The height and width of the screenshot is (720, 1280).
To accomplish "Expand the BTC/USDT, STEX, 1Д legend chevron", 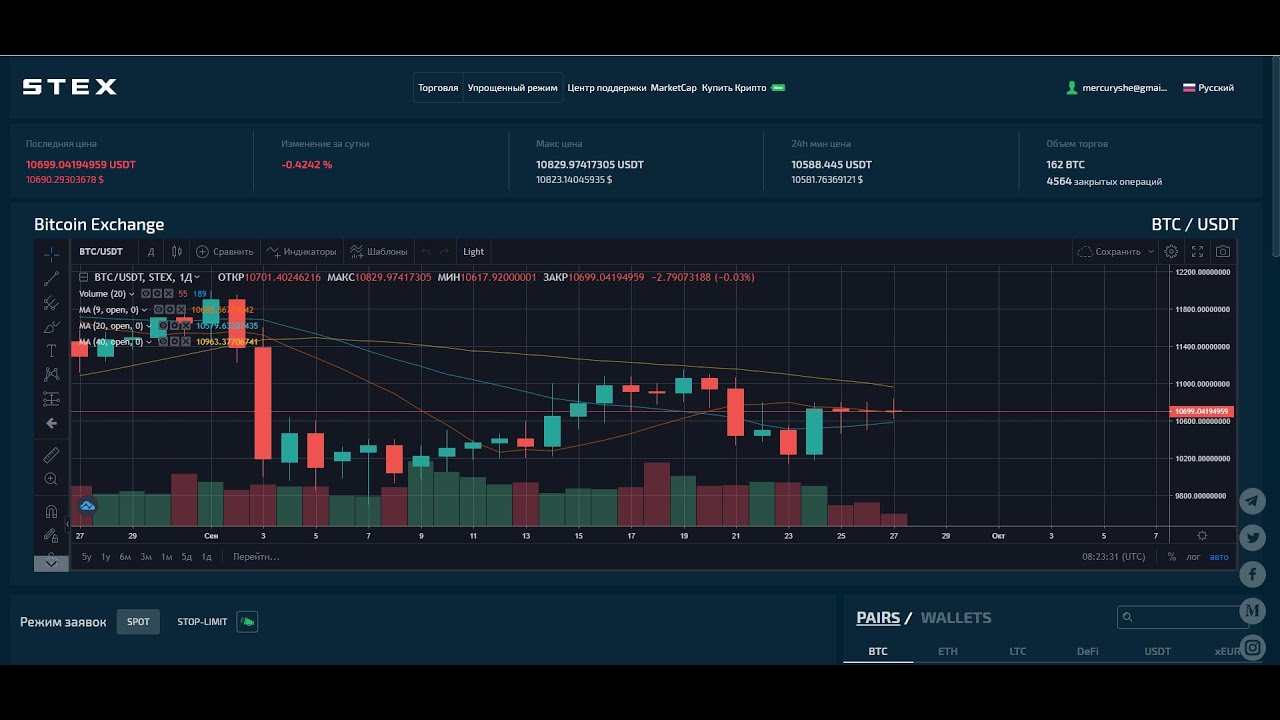I will tap(197, 277).
